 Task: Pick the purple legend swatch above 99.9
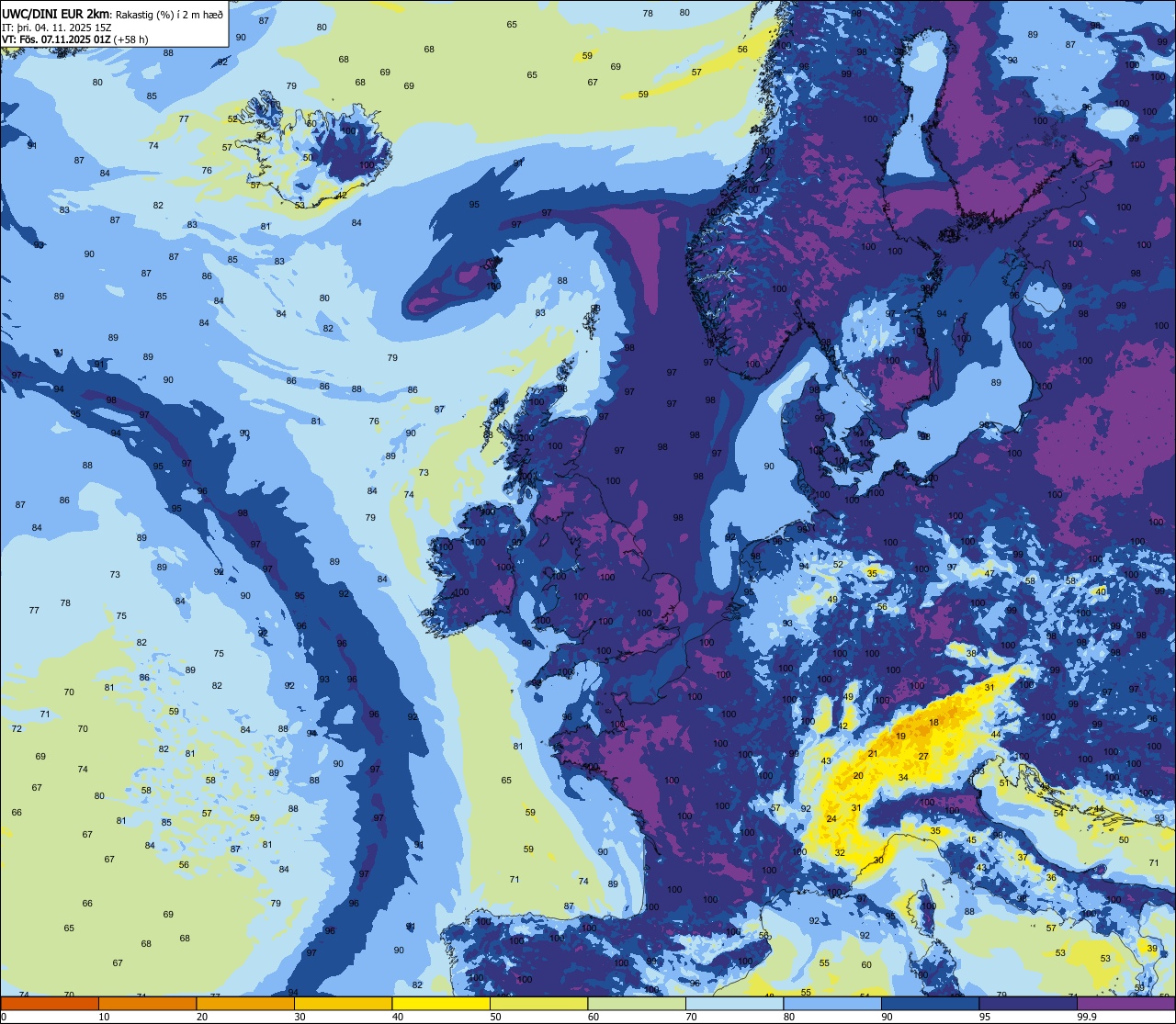click(x=1125, y=1003)
